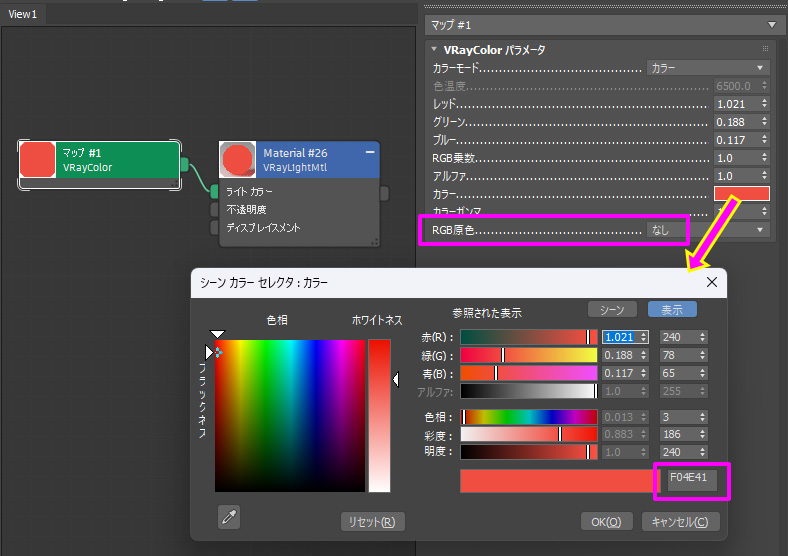Adjust the 彩度 slider bar
This screenshot has height=556, width=788.
tap(529, 434)
